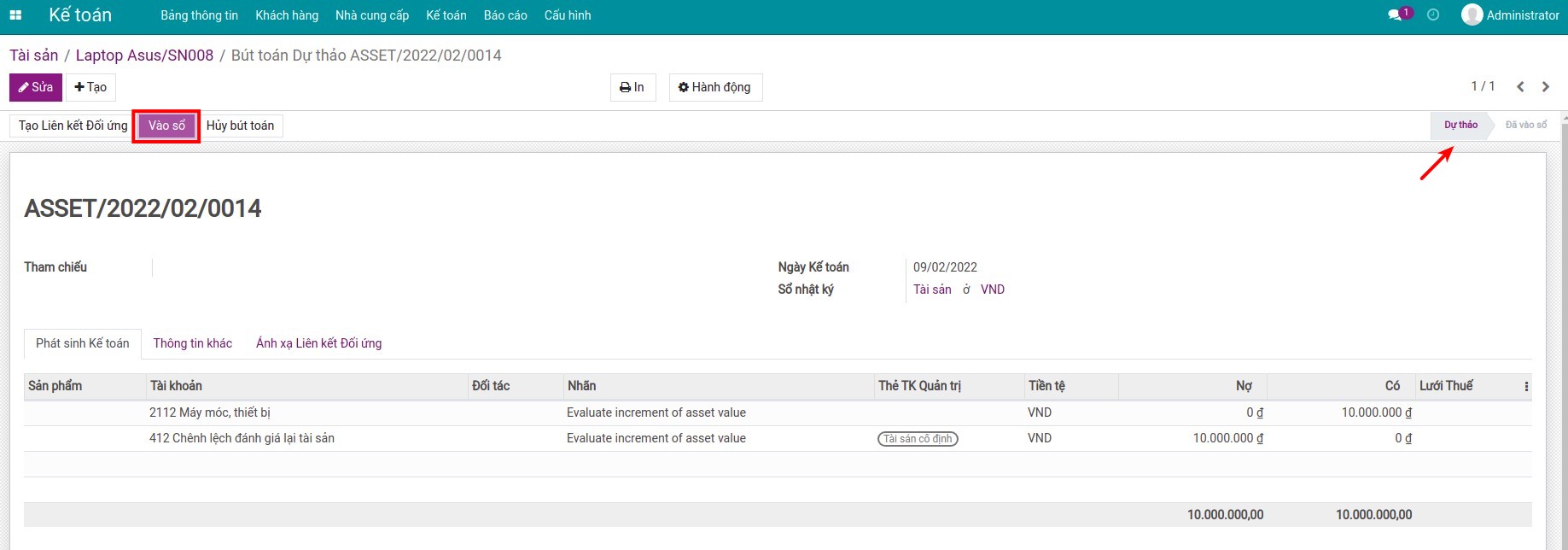Open the Ánh xạ Liên kết Đối ứng tab
Viewport: 1568px width, 550px height.
(x=318, y=343)
